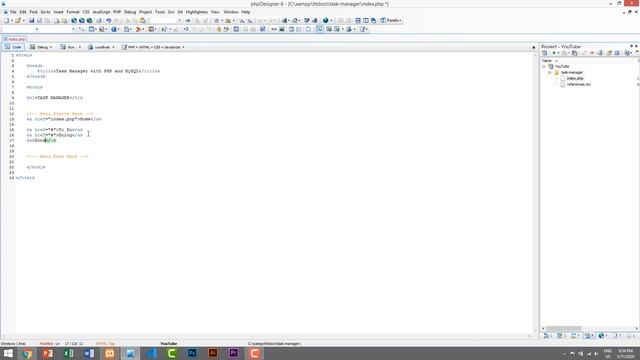Viewport: 640px width, 360px height.
Task: Click the Print icon in main toolbar
Action: (99, 20)
